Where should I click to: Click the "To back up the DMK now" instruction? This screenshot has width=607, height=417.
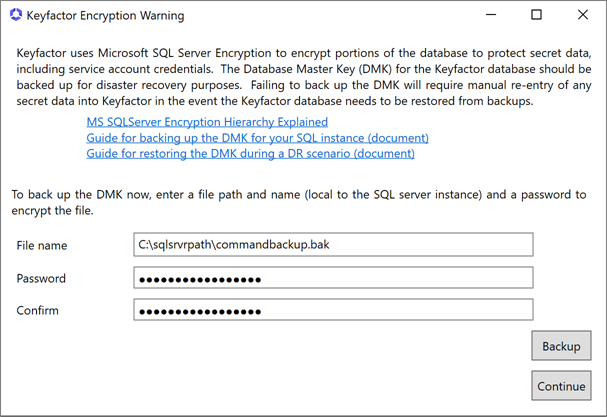300,200
